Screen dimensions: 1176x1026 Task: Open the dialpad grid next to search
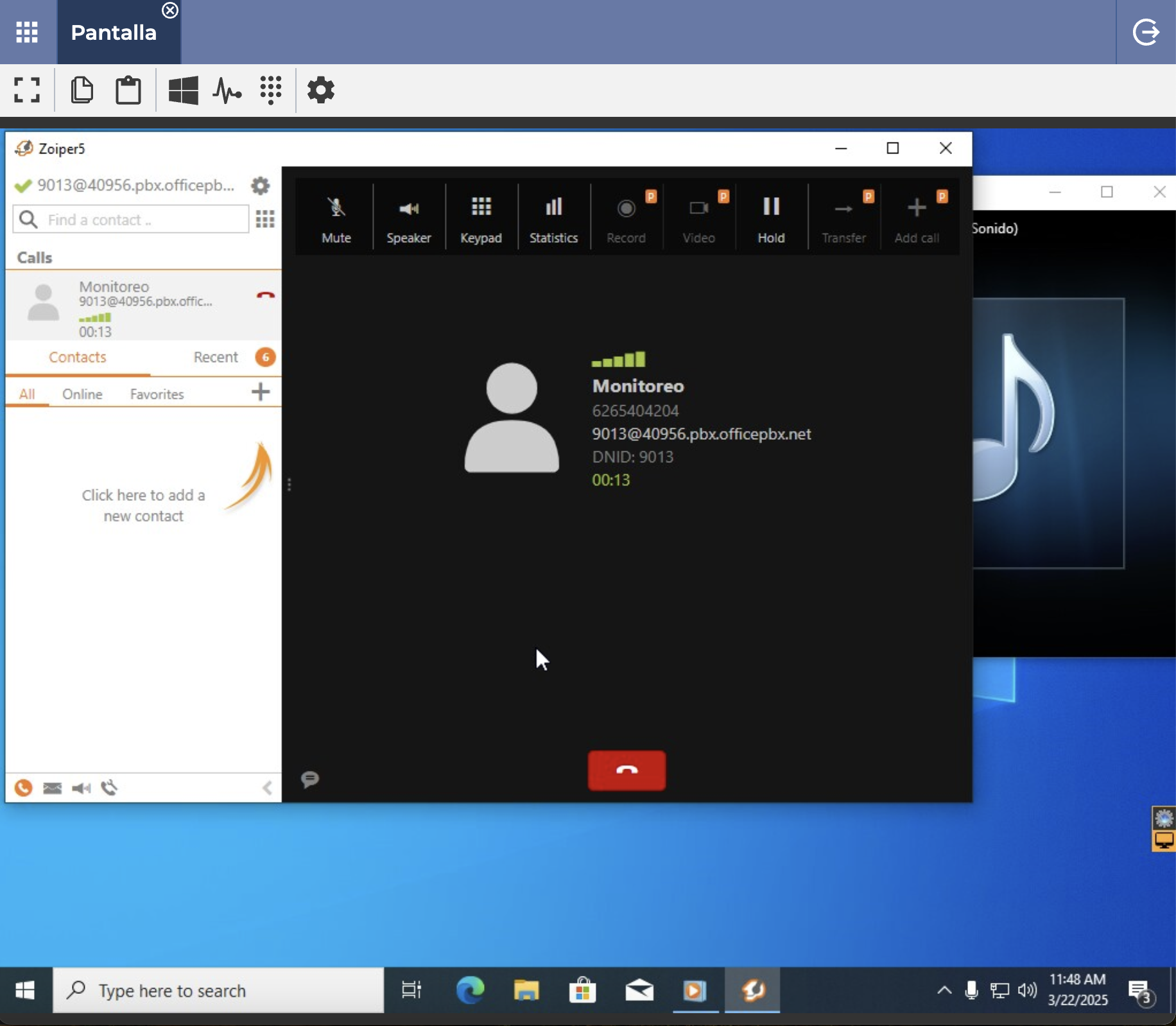(265, 220)
